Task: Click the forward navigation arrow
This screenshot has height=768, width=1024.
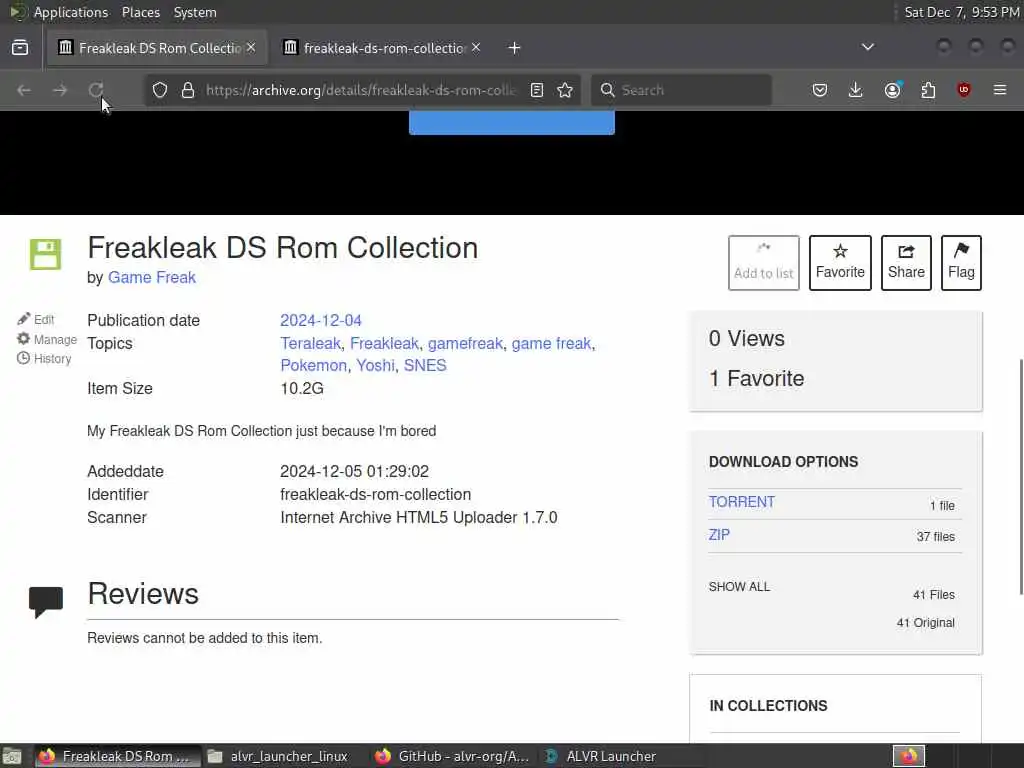Action: (60, 90)
